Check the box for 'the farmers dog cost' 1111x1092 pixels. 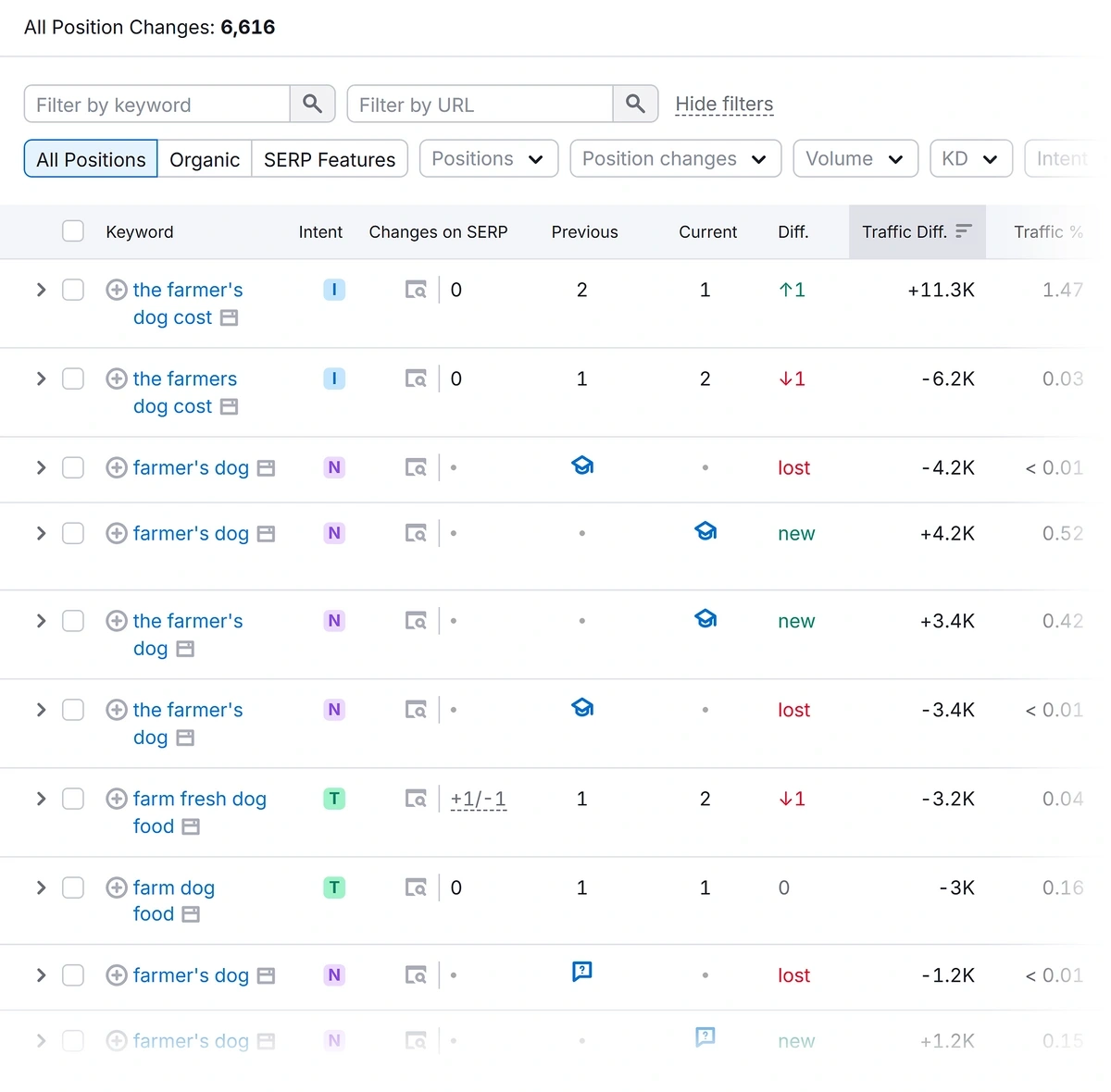click(73, 378)
